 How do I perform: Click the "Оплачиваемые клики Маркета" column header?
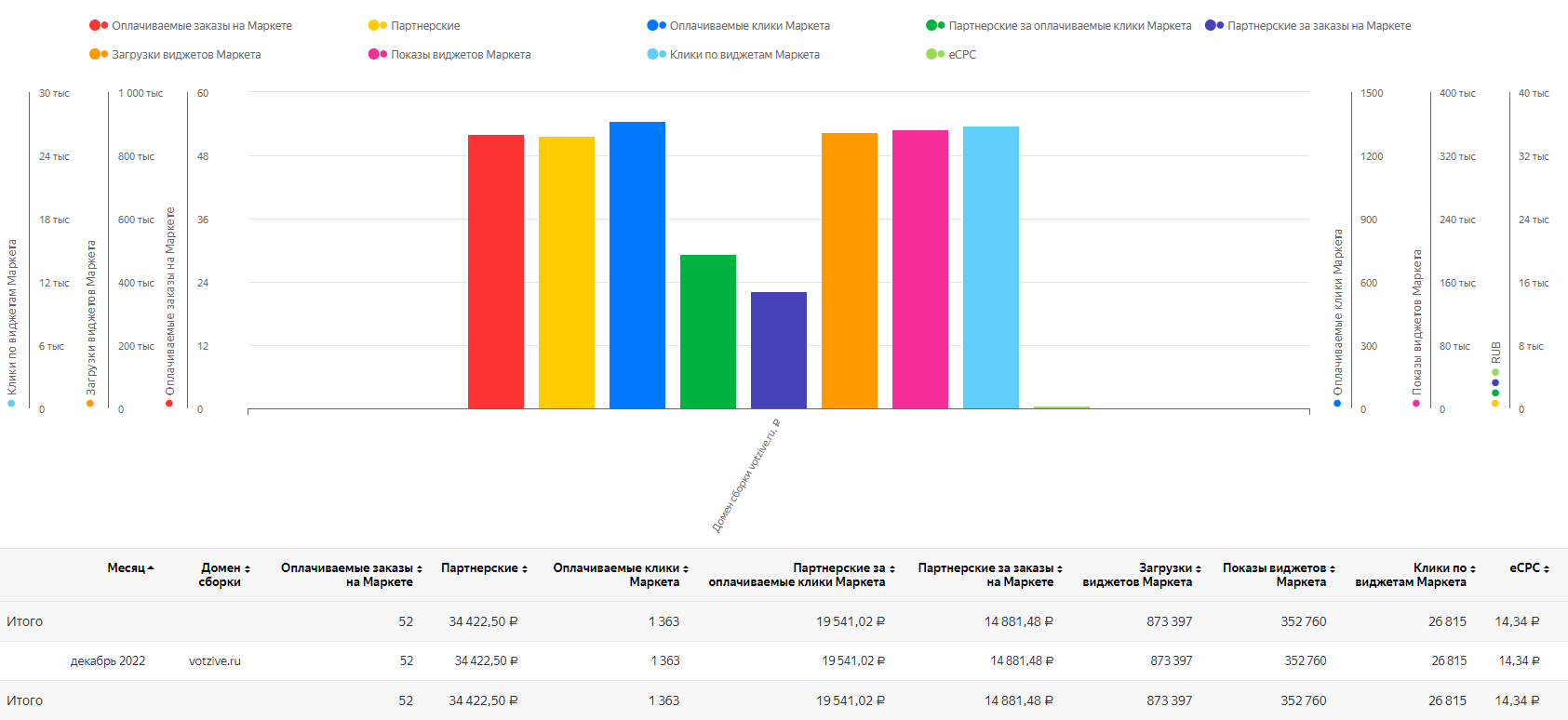[x=620, y=575]
